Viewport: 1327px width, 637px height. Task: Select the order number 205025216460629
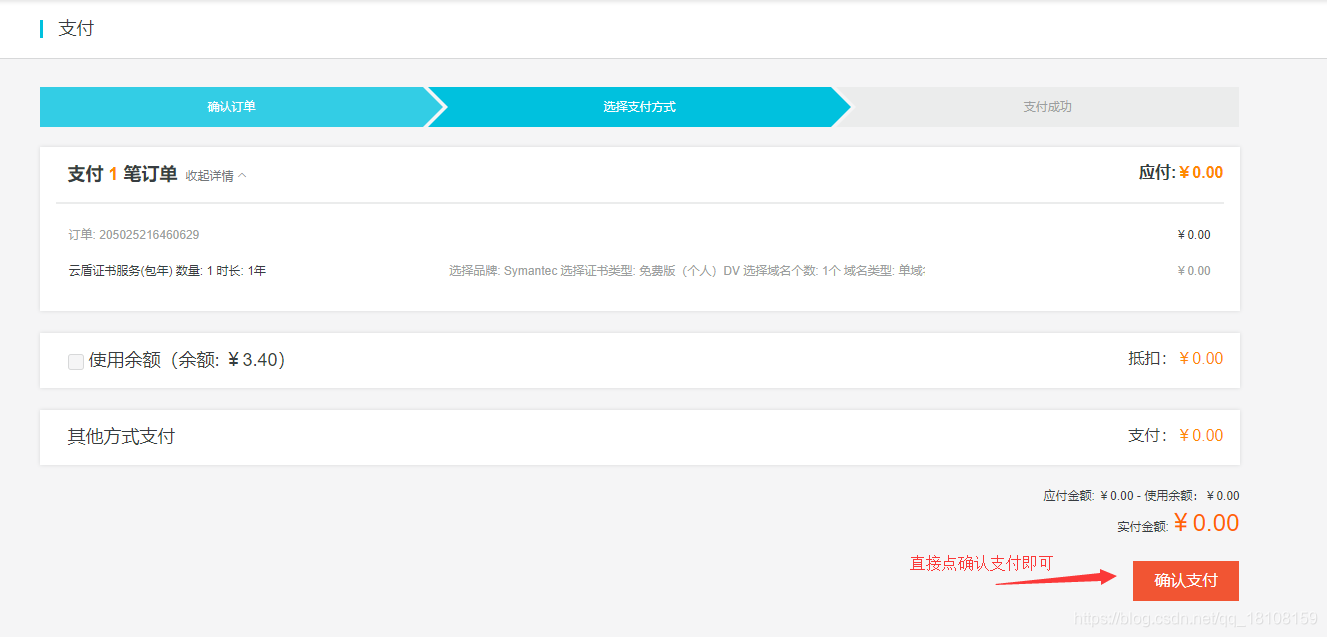click(133, 234)
